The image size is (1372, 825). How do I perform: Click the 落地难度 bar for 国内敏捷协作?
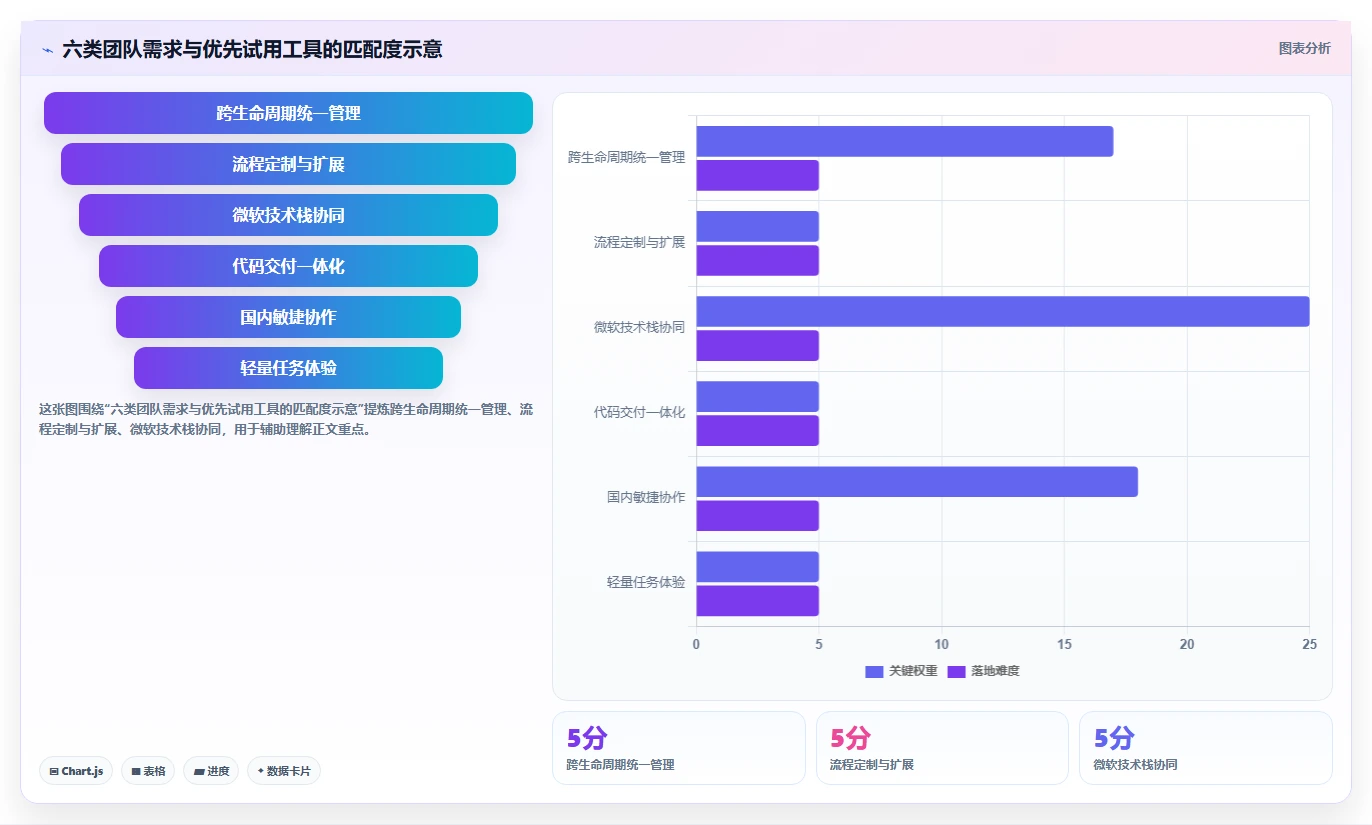(757, 515)
